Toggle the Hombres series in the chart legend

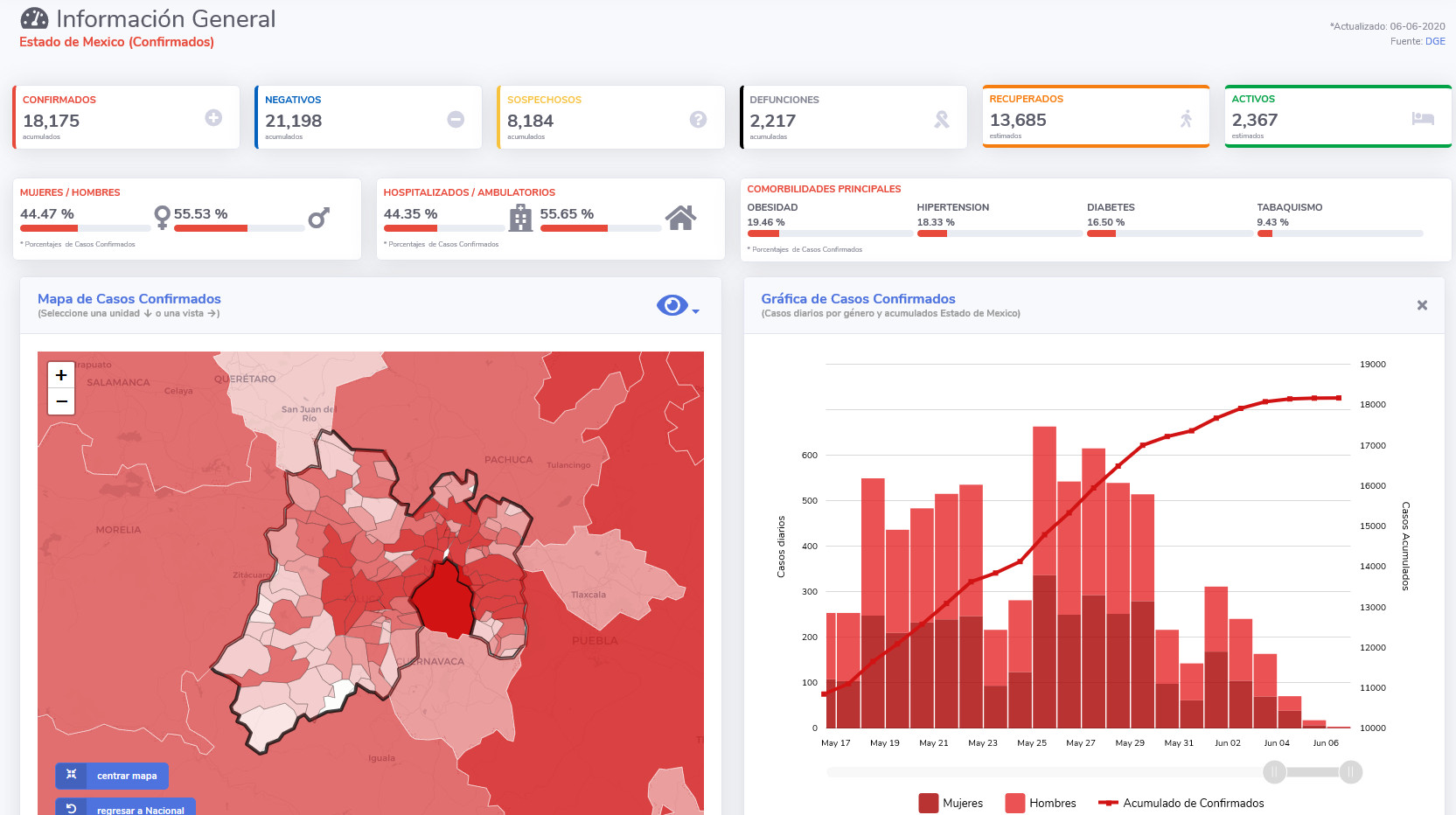(x=1041, y=803)
